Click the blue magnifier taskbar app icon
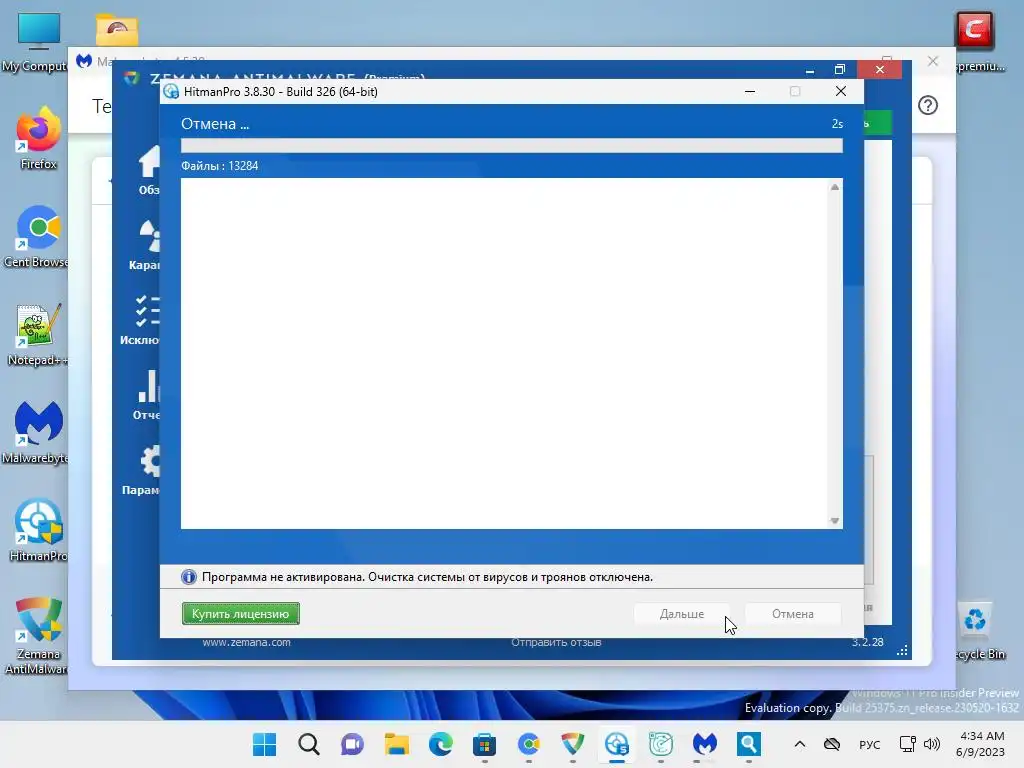 coord(749,744)
